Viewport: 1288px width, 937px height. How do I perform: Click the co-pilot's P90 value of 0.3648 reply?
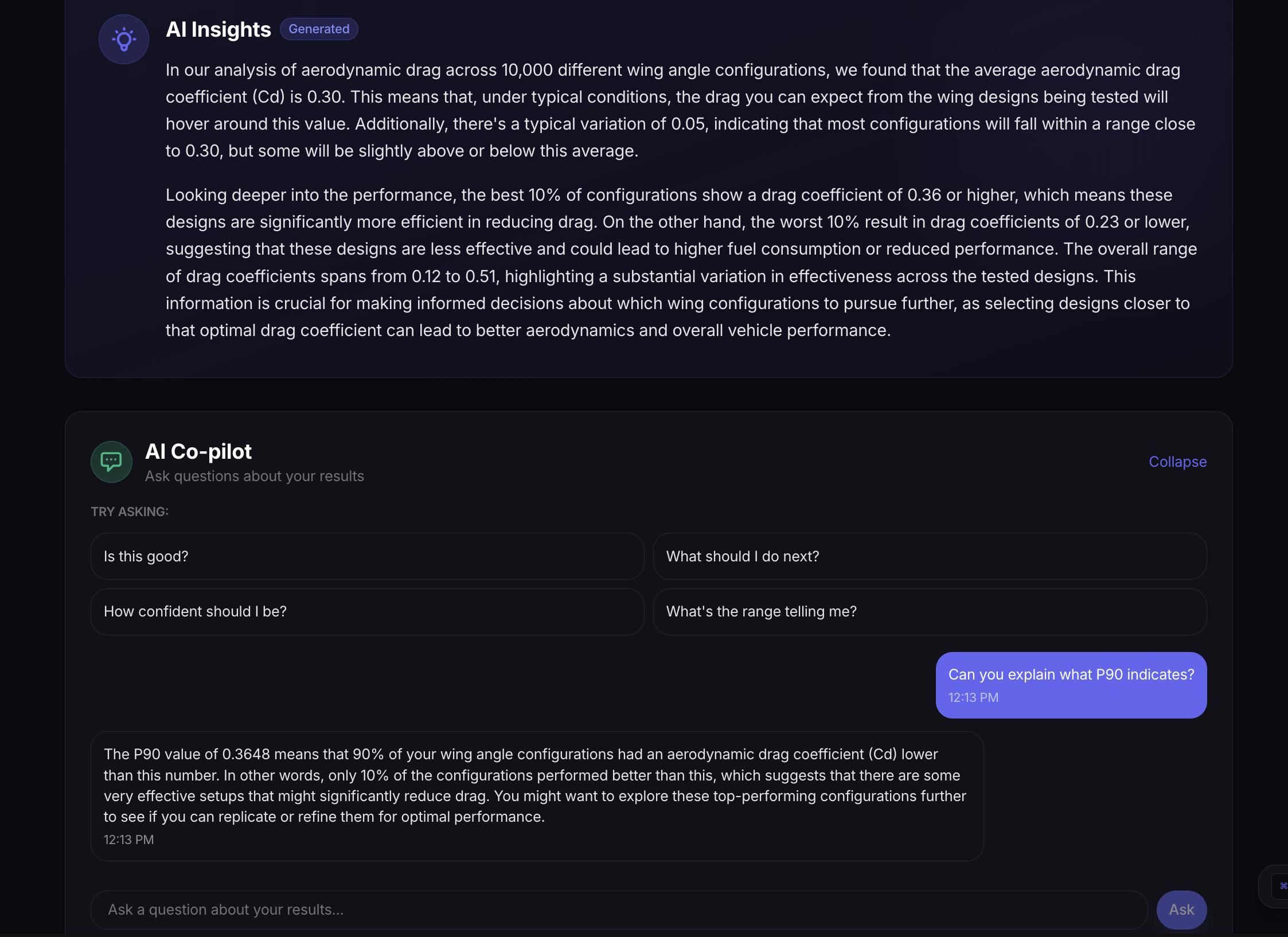click(x=536, y=785)
